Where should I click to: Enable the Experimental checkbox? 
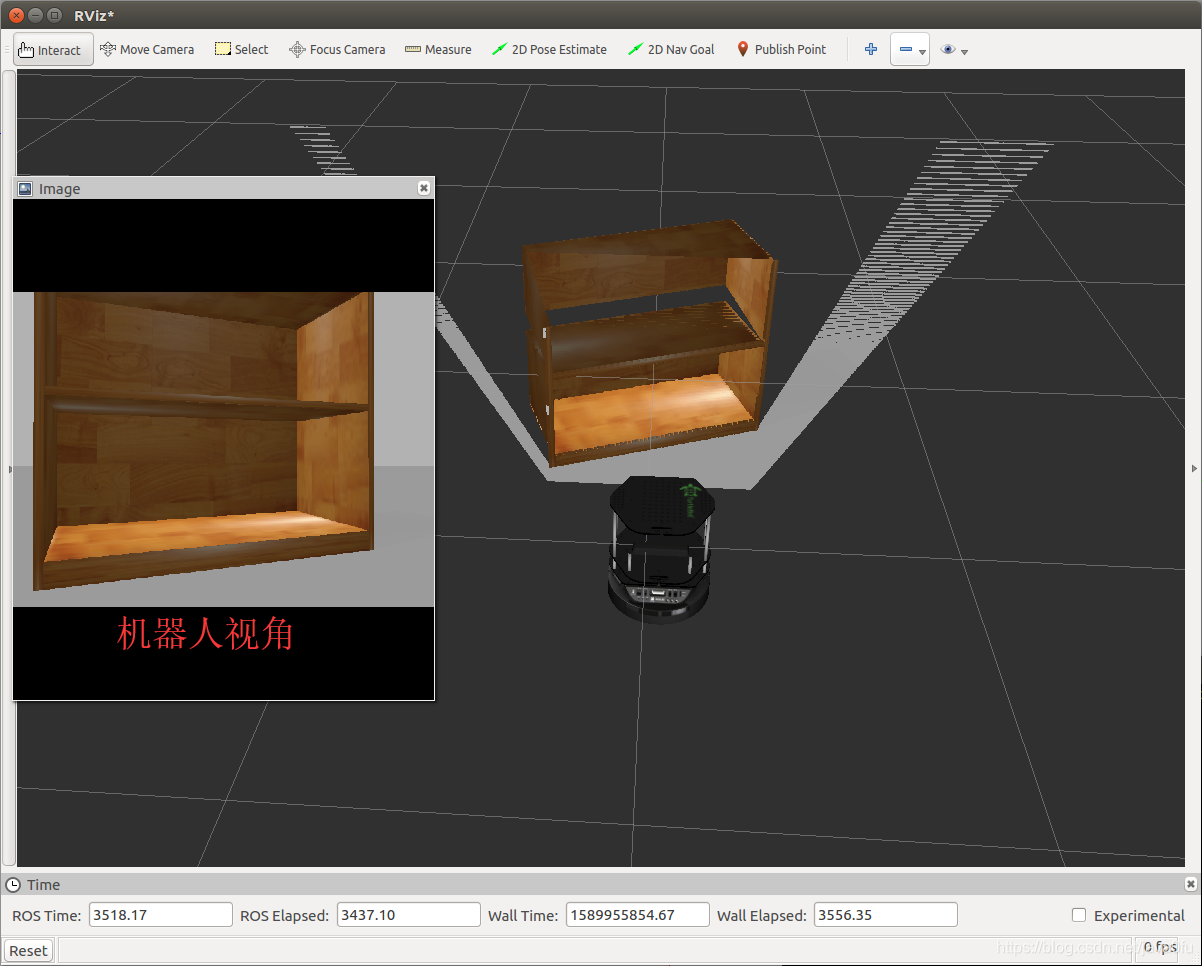[1079, 915]
